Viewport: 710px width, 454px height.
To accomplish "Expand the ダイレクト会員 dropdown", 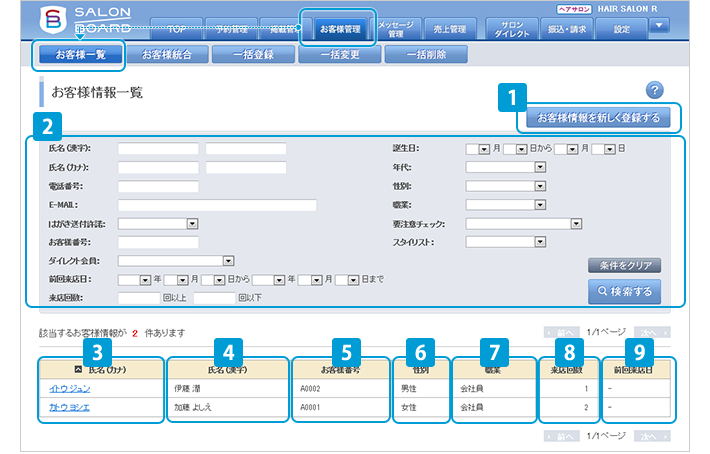I will 176,261.
